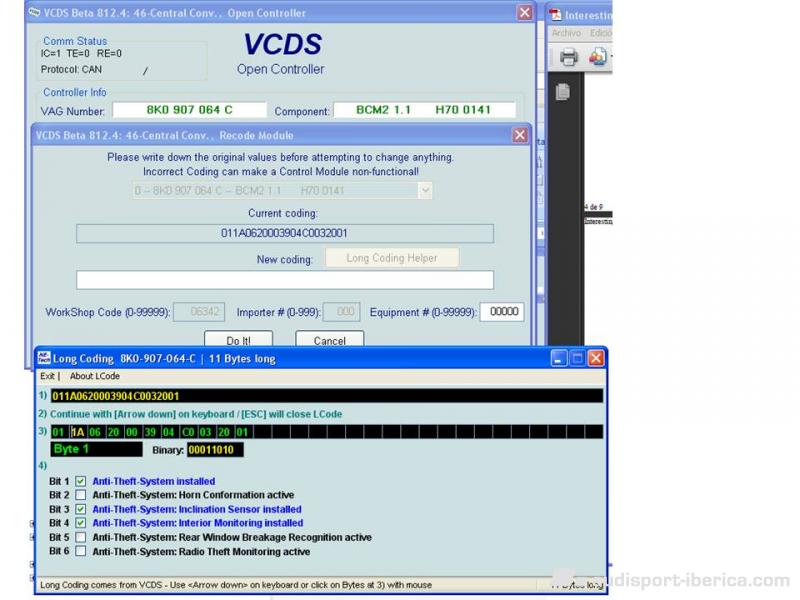This screenshot has height=600, width=800.
Task: Minimize the Long Coding window
Action: tap(560, 358)
